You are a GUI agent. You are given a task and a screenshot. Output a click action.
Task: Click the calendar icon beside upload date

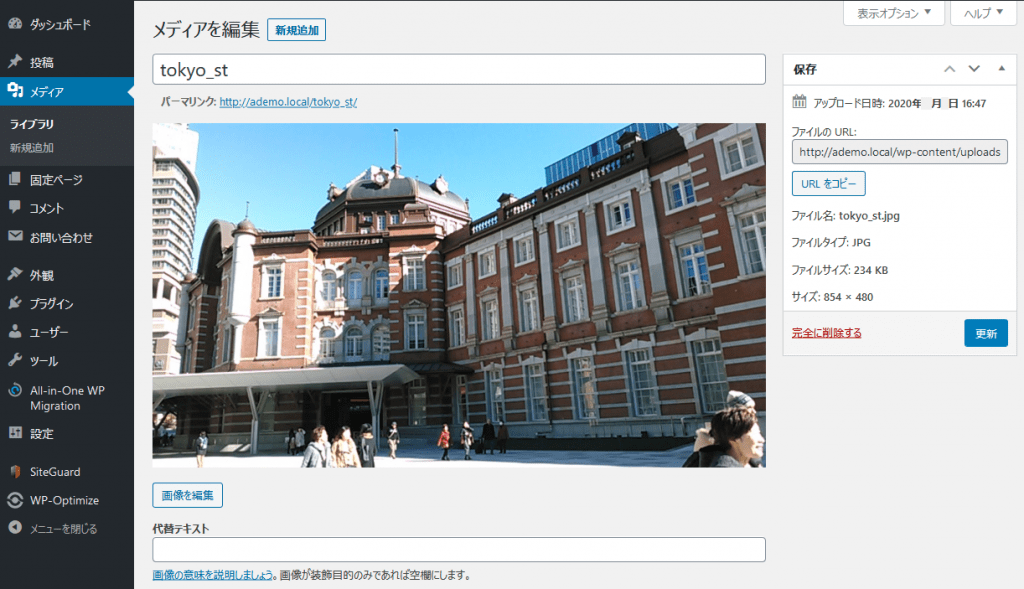pyautogui.click(x=799, y=101)
